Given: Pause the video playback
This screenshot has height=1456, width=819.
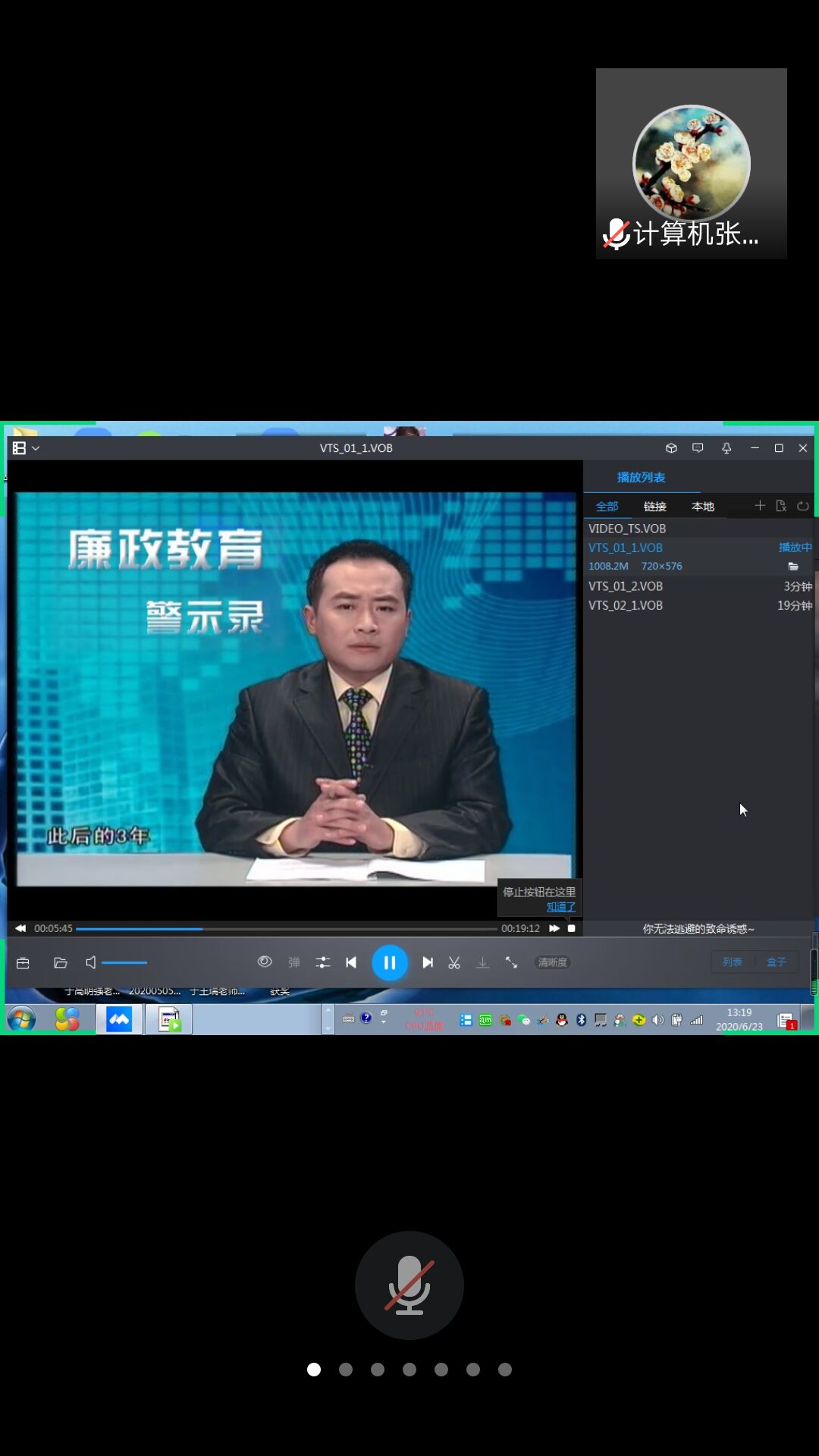Looking at the screenshot, I should click(389, 962).
